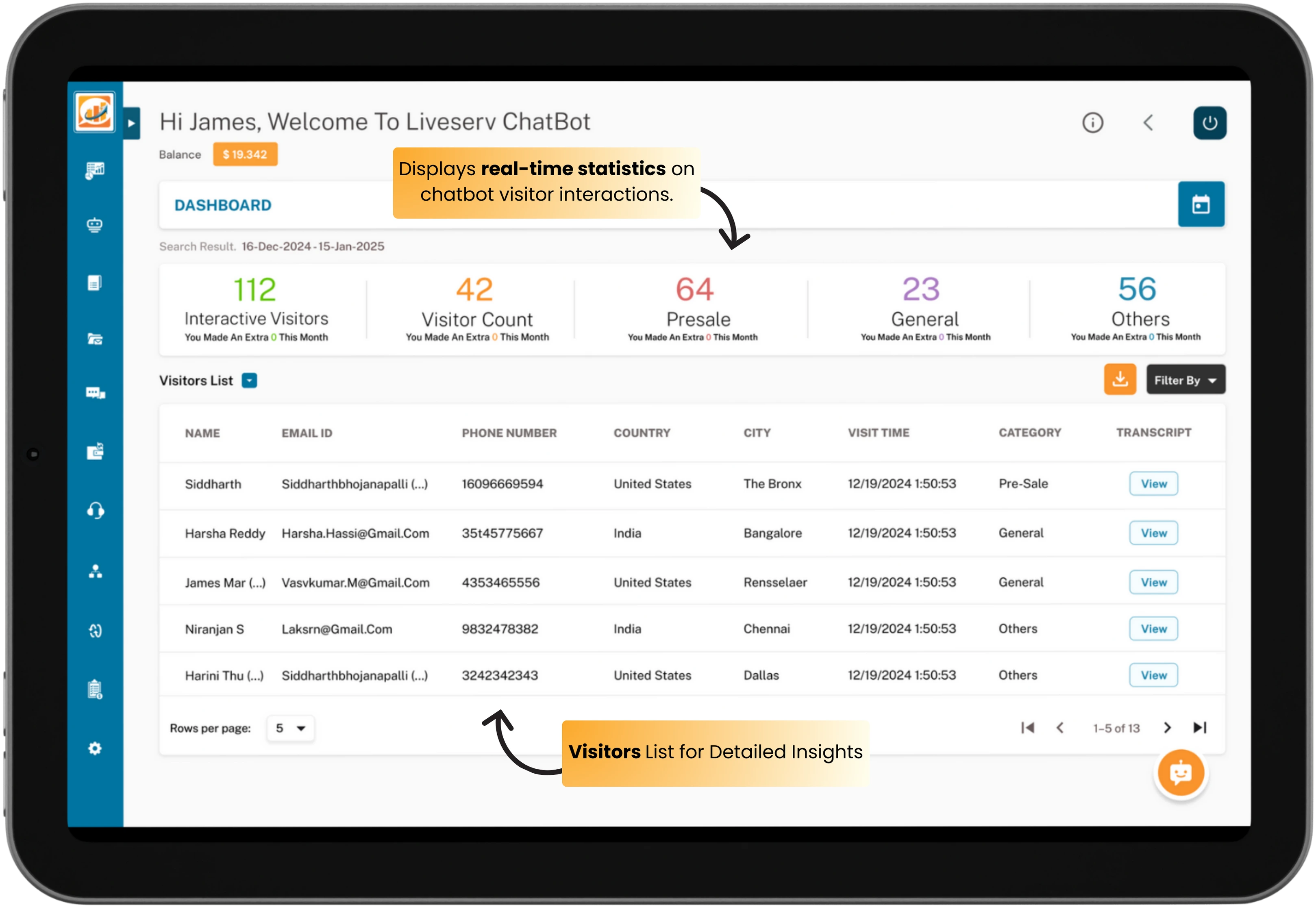The width and height of the screenshot is (1316, 907).
Task: Click the Dallas city cell
Action: click(x=761, y=675)
